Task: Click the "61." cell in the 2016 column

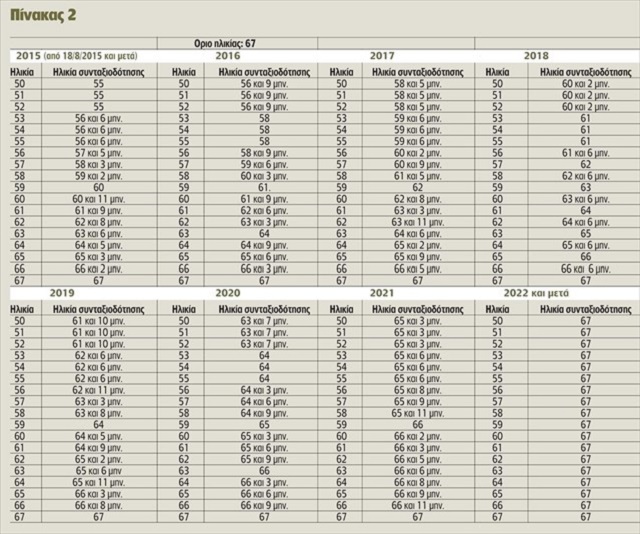Action: coord(264,187)
